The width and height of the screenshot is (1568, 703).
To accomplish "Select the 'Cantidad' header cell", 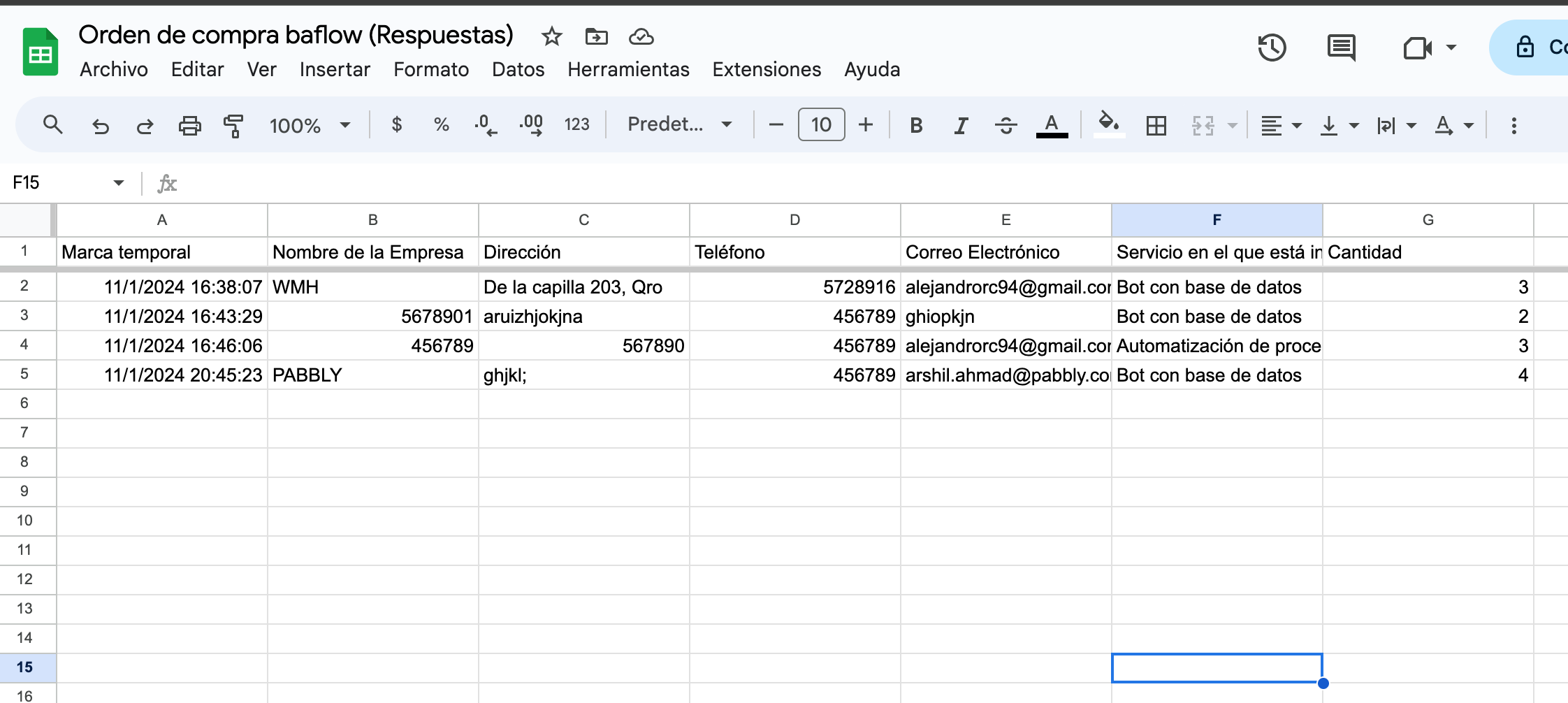I will tap(1428, 252).
